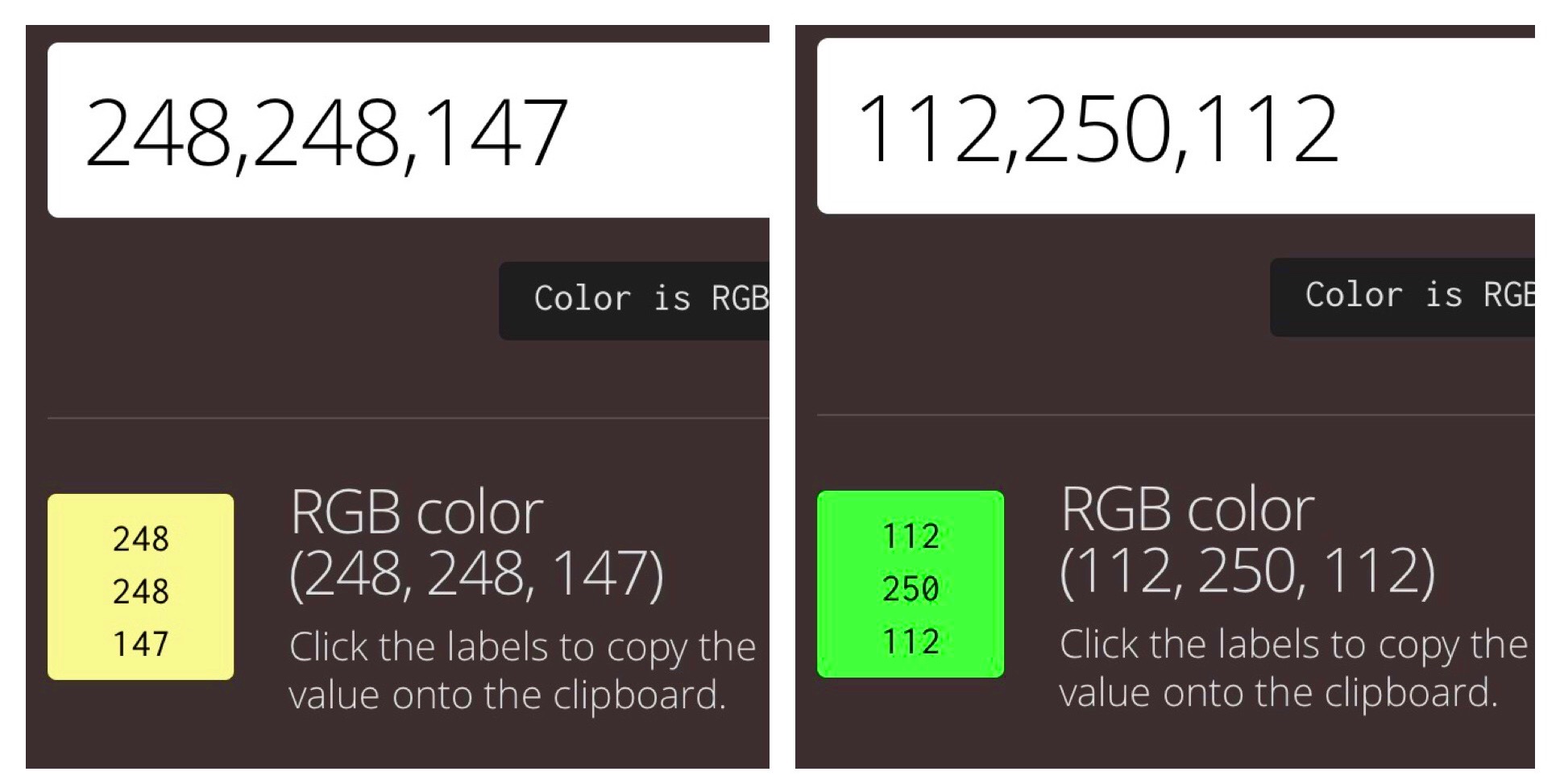Copy the 147 label in the yellow swatch
The width and height of the screenshot is (1560, 784).
click(141, 644)
